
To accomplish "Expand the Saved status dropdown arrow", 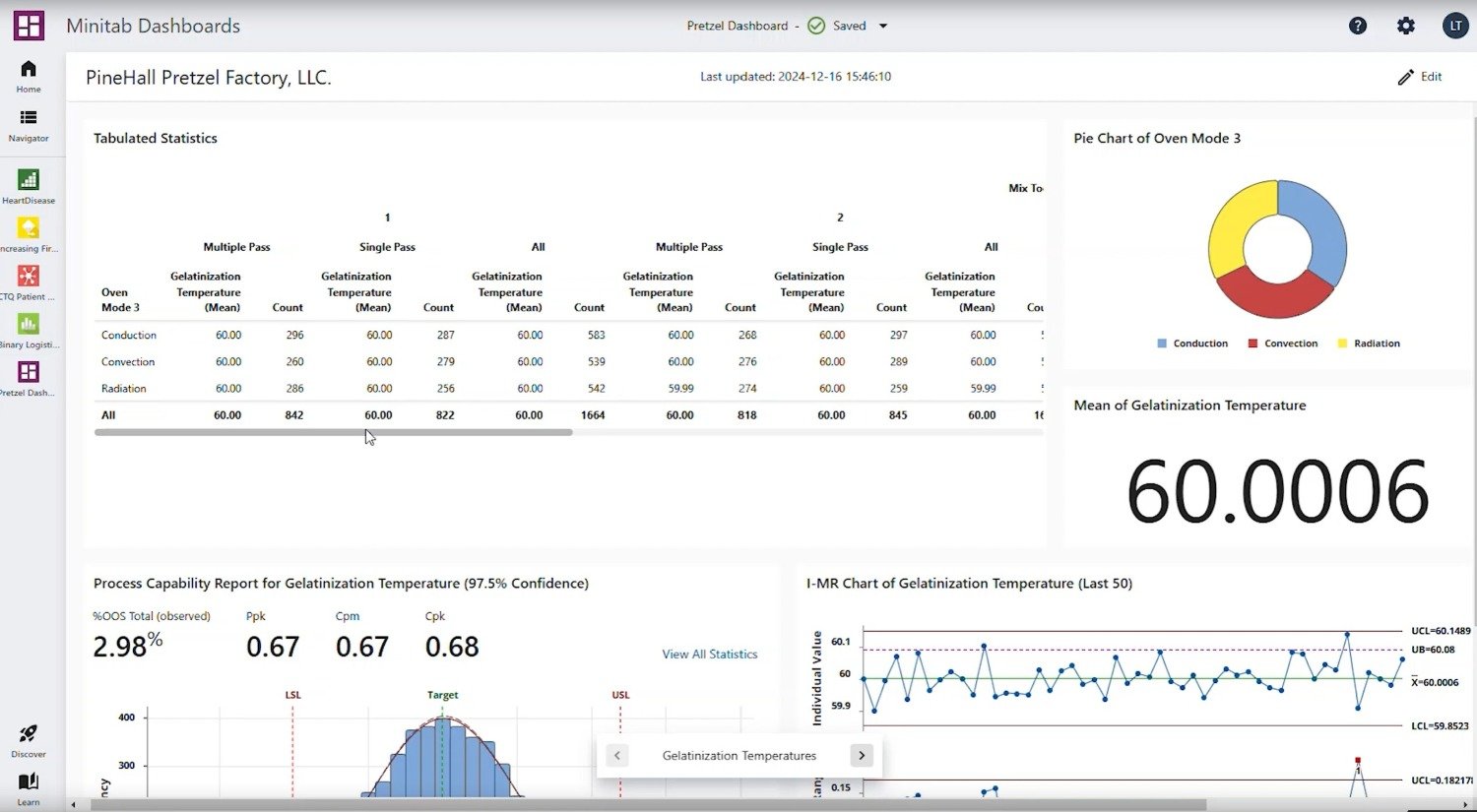I will [x=883, y=27].
